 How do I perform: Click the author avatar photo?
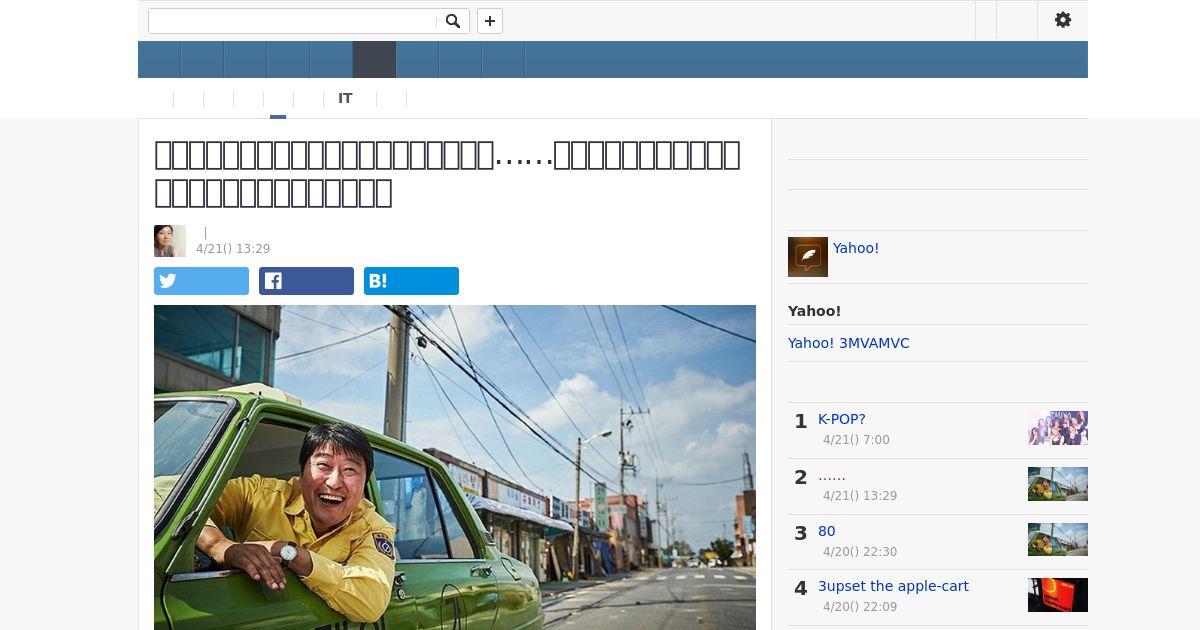pyautogui.click(x=170, y=241)
